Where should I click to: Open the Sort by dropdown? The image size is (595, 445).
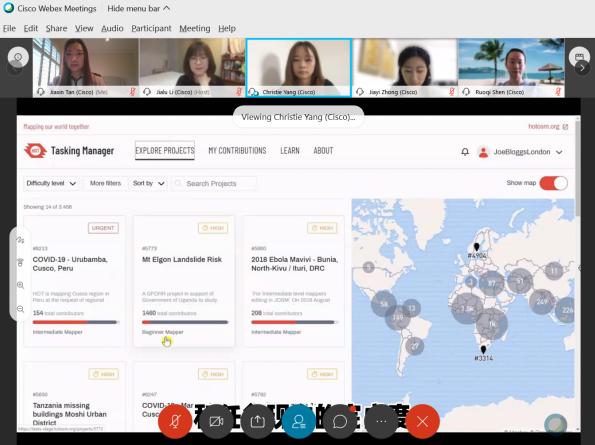148,183
